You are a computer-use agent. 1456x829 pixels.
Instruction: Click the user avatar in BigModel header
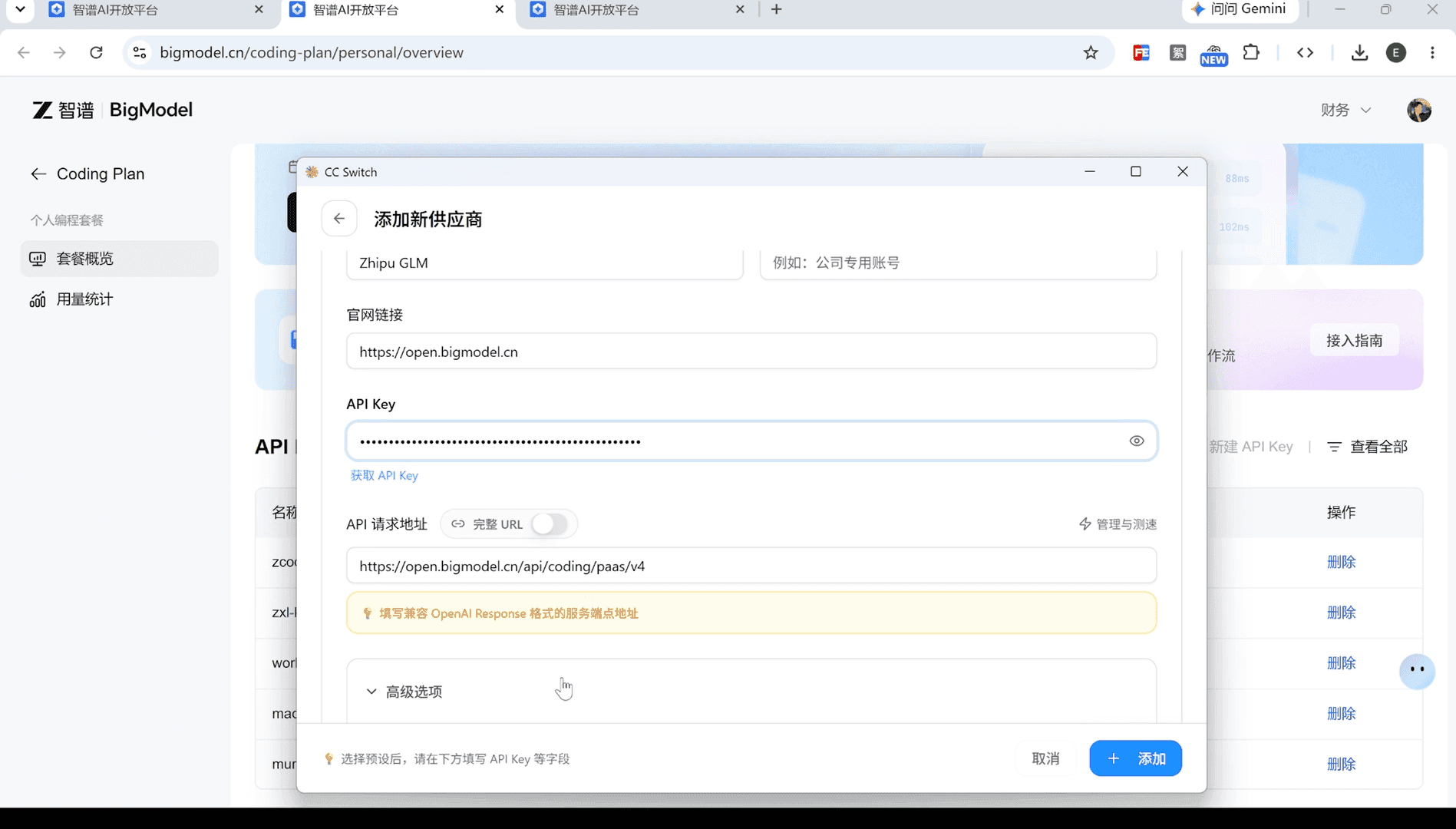click(1419, 110)
